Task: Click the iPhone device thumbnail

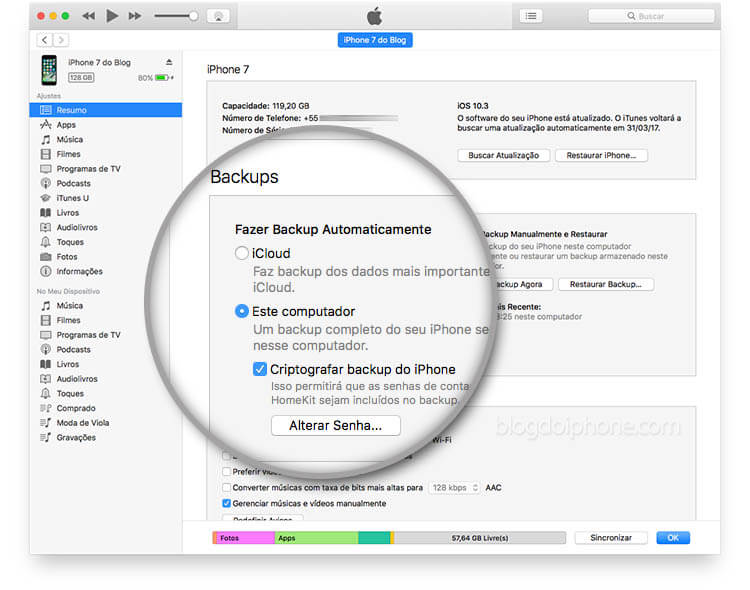Action: click(49, 70)
